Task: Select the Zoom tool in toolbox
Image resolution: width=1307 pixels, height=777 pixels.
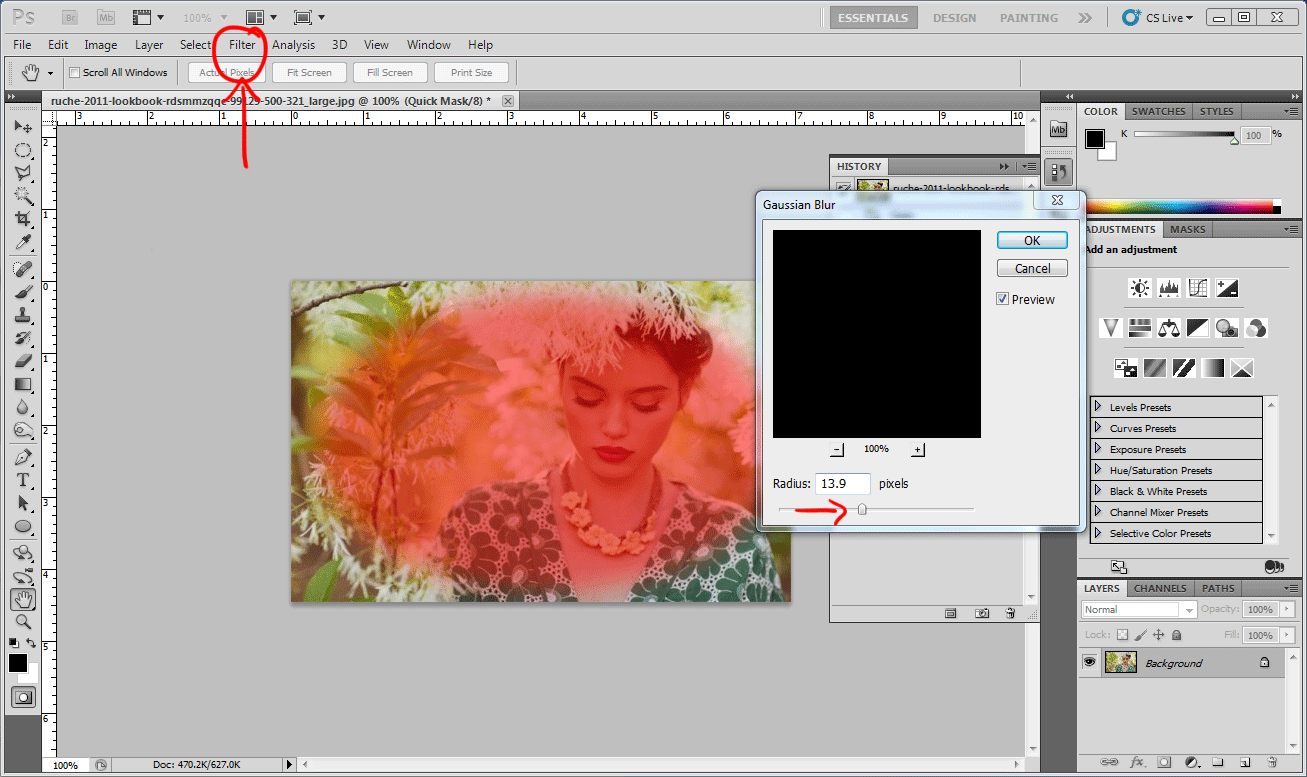Action: pos(22,622)
